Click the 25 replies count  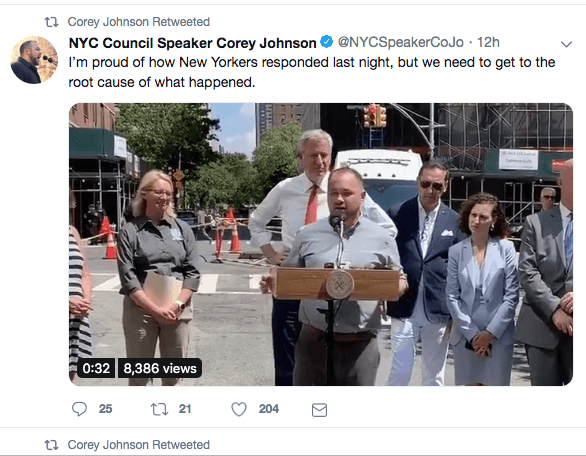(x=105, y=409)
